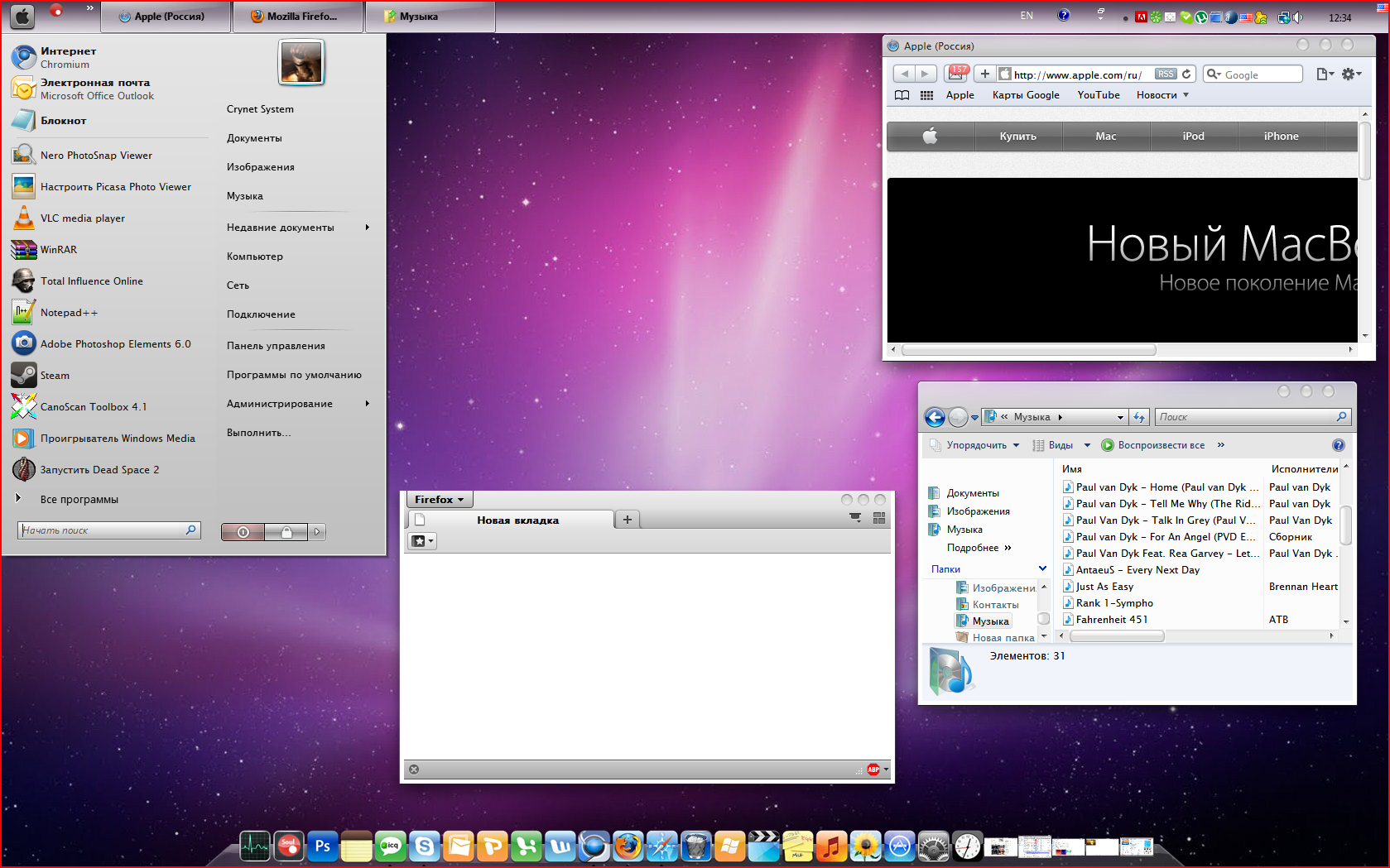Open the Safari settings gear dropdown
1390x868 pixels.
pyautogui.click(x=1351, y=74)
